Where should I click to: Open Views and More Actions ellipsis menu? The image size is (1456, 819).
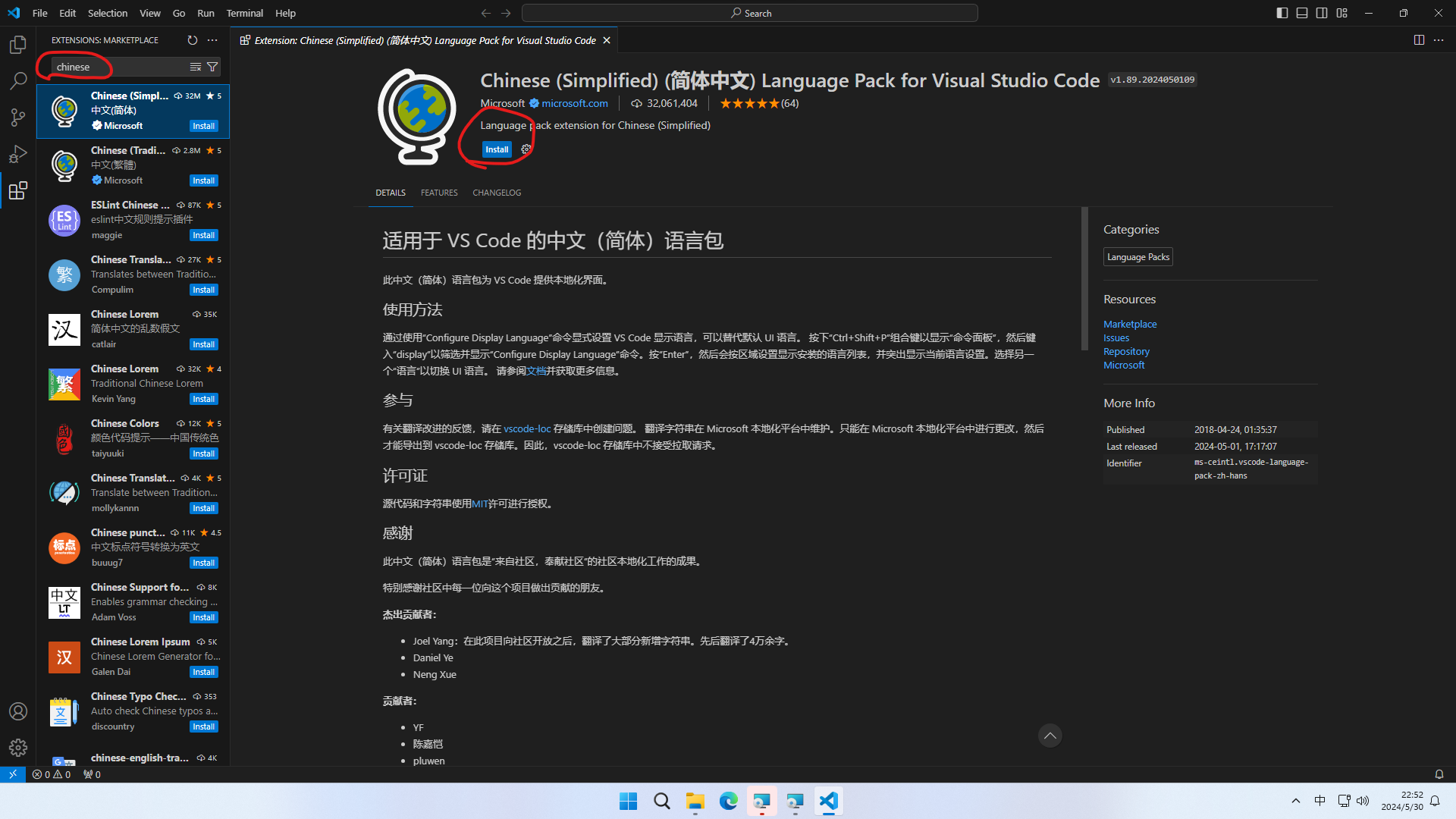coord(212,40)
